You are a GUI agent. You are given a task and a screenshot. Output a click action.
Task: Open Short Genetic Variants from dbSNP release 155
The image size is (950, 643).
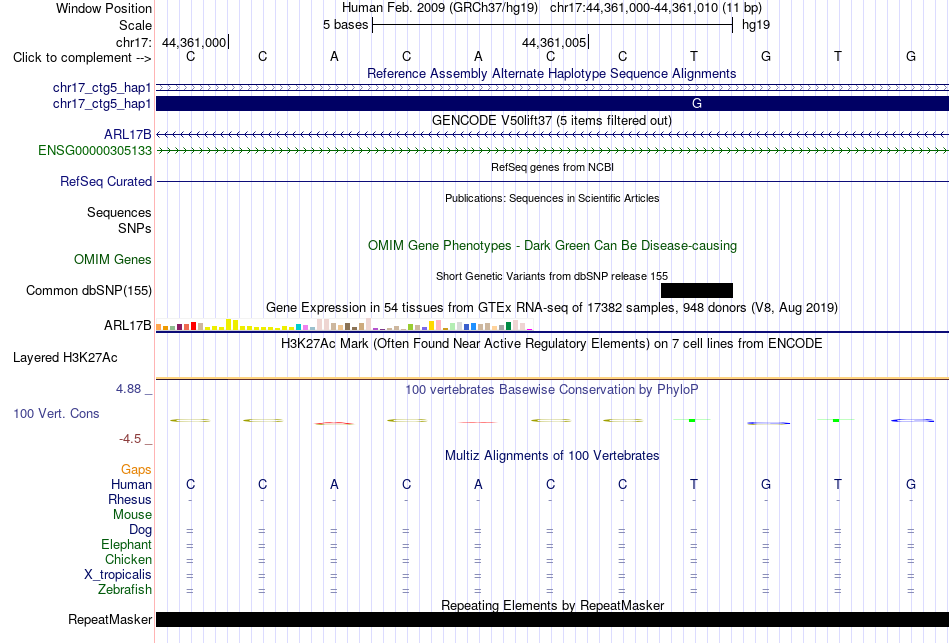pyautogui.click(x=552, y=276)
